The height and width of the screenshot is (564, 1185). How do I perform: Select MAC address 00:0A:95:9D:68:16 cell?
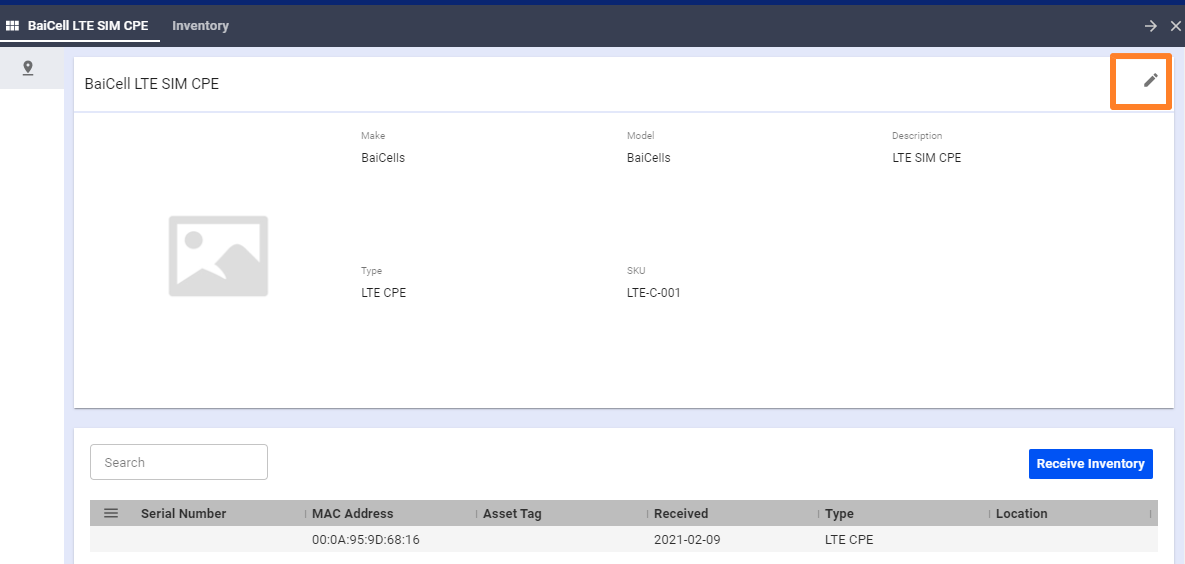pos(366,540)
